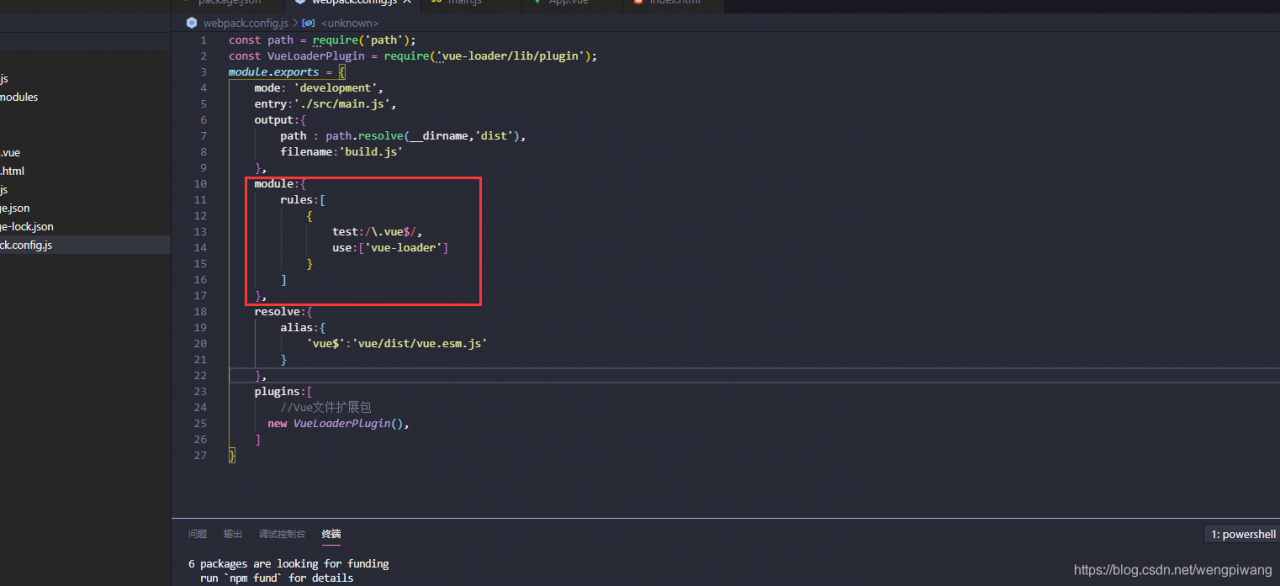
Task: Click the 'vue-loader' string on line 14
Action: click(403, 248)
